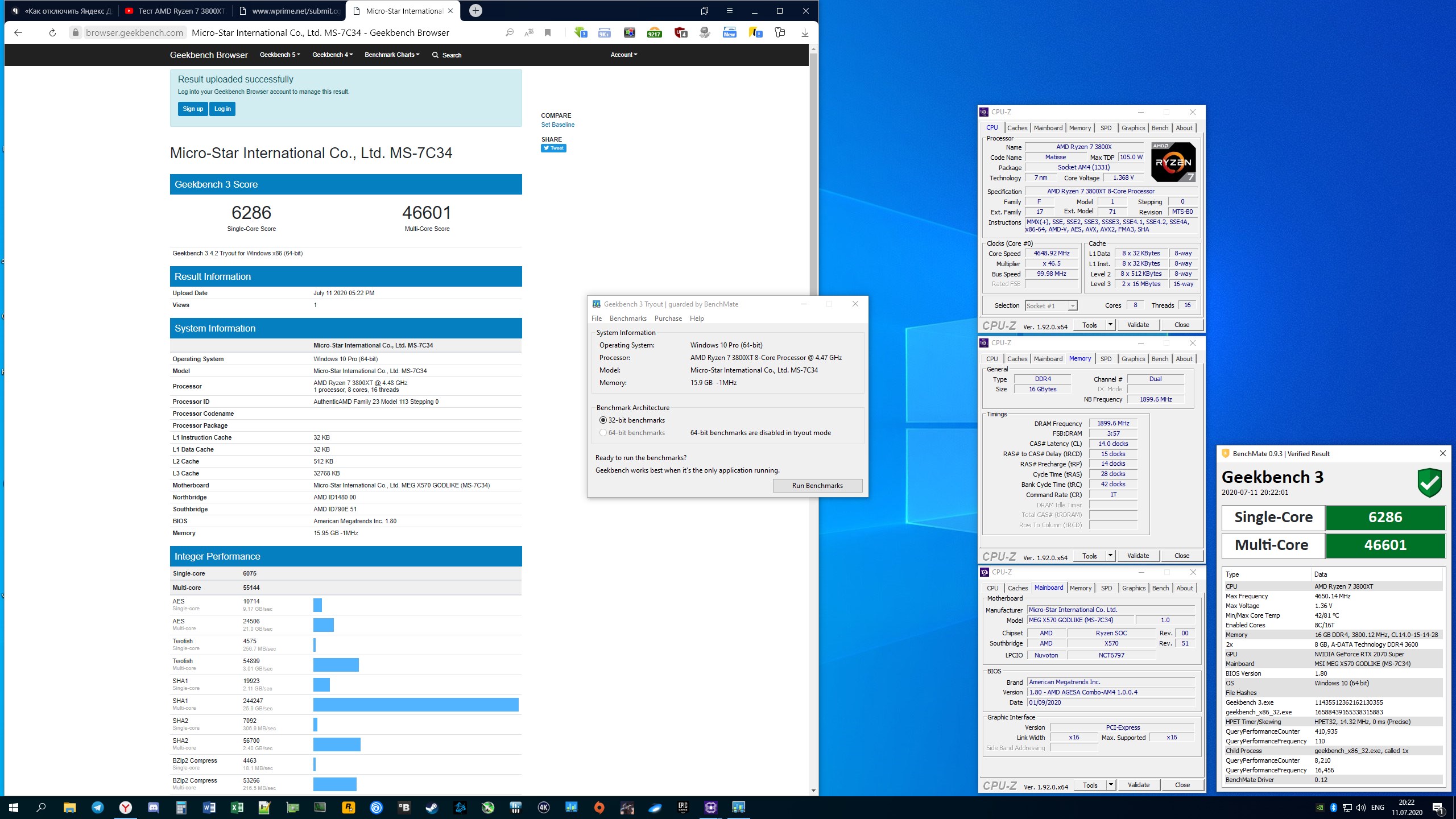Open Windows Start menu
Viewport: 1456px width, 819px height.
pos(14,807)
